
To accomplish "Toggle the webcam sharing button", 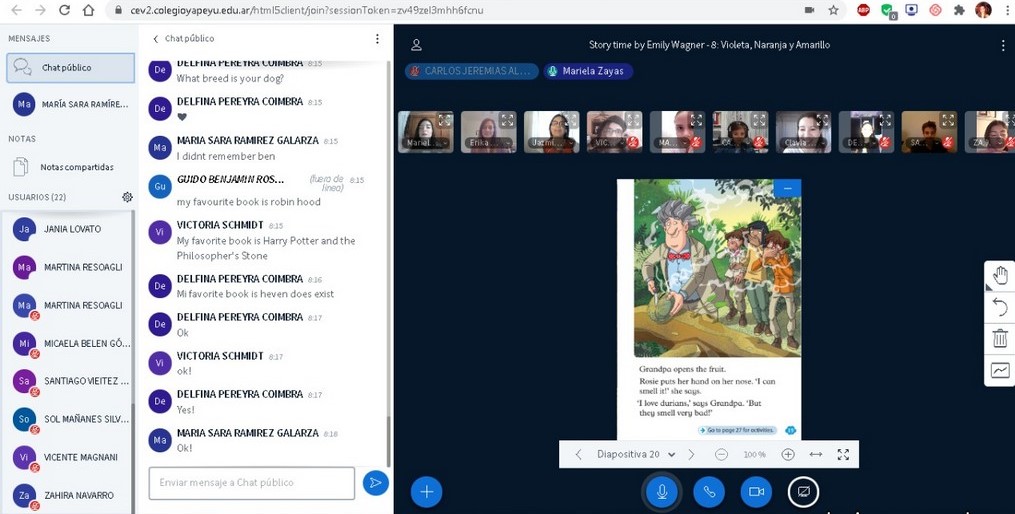I will click(x=756, y=492).
